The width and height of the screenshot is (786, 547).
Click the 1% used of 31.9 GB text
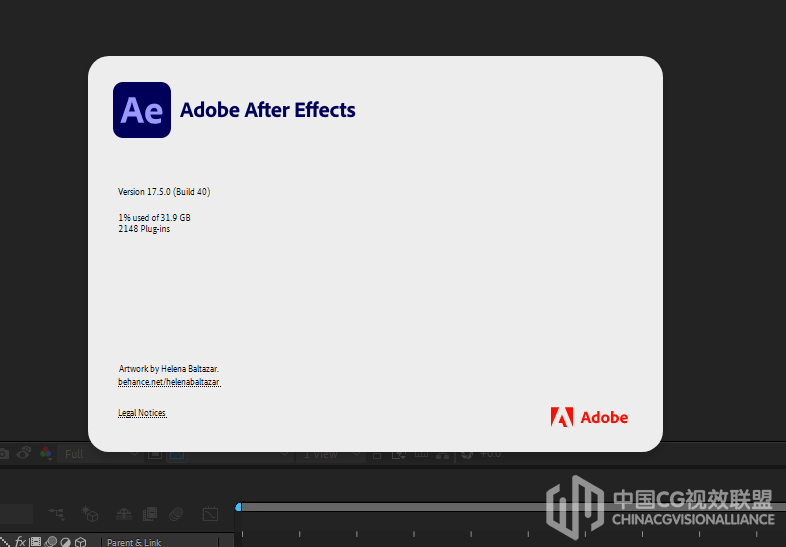click(x=154, y=218)
